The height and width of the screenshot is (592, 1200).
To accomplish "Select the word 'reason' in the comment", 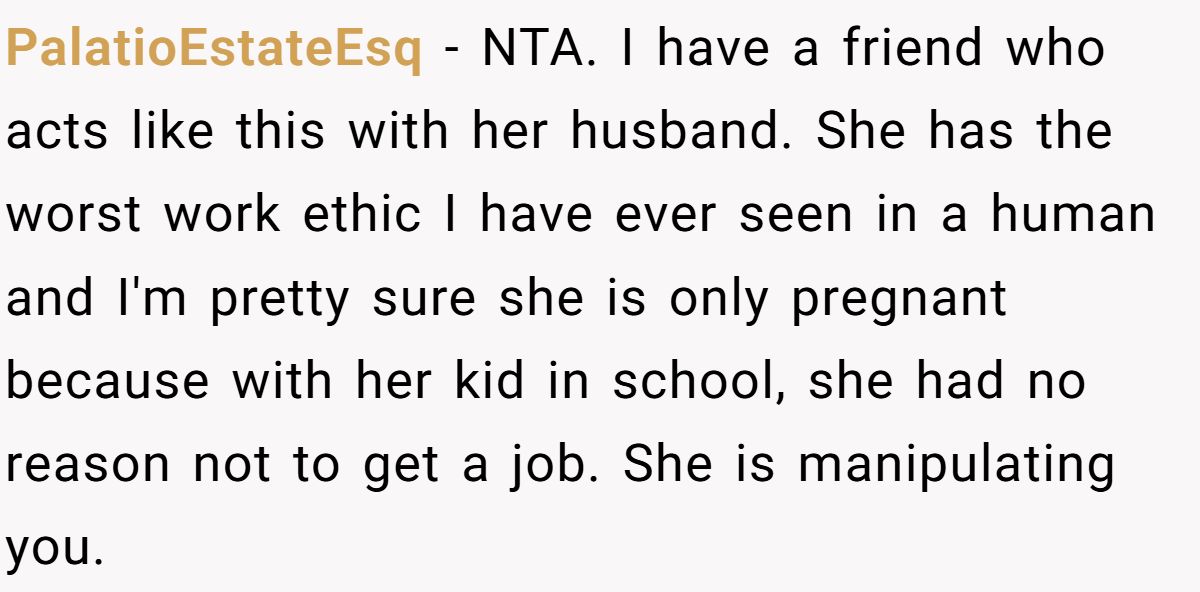I will [x=90, y=467].
